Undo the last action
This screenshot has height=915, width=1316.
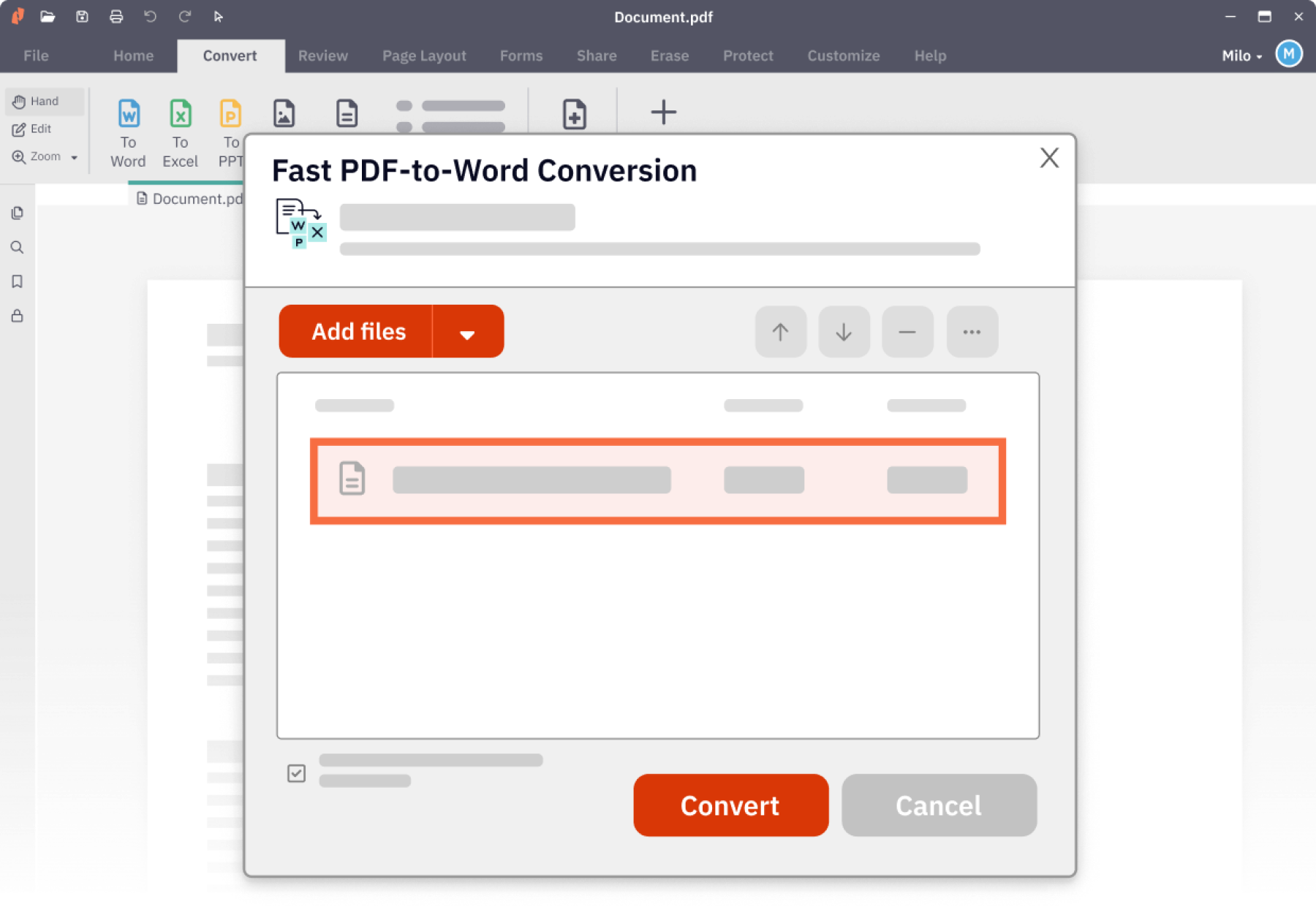point(151,16)
